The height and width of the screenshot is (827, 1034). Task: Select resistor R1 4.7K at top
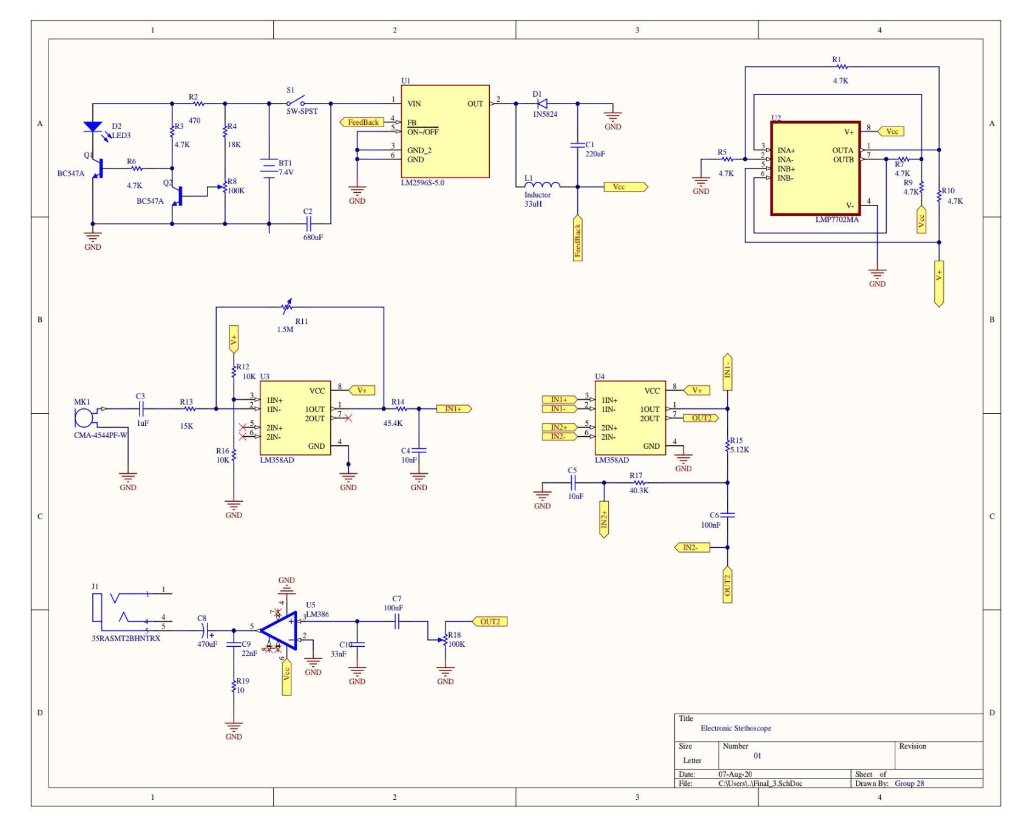pyautogui.click(x=840, y=67)
